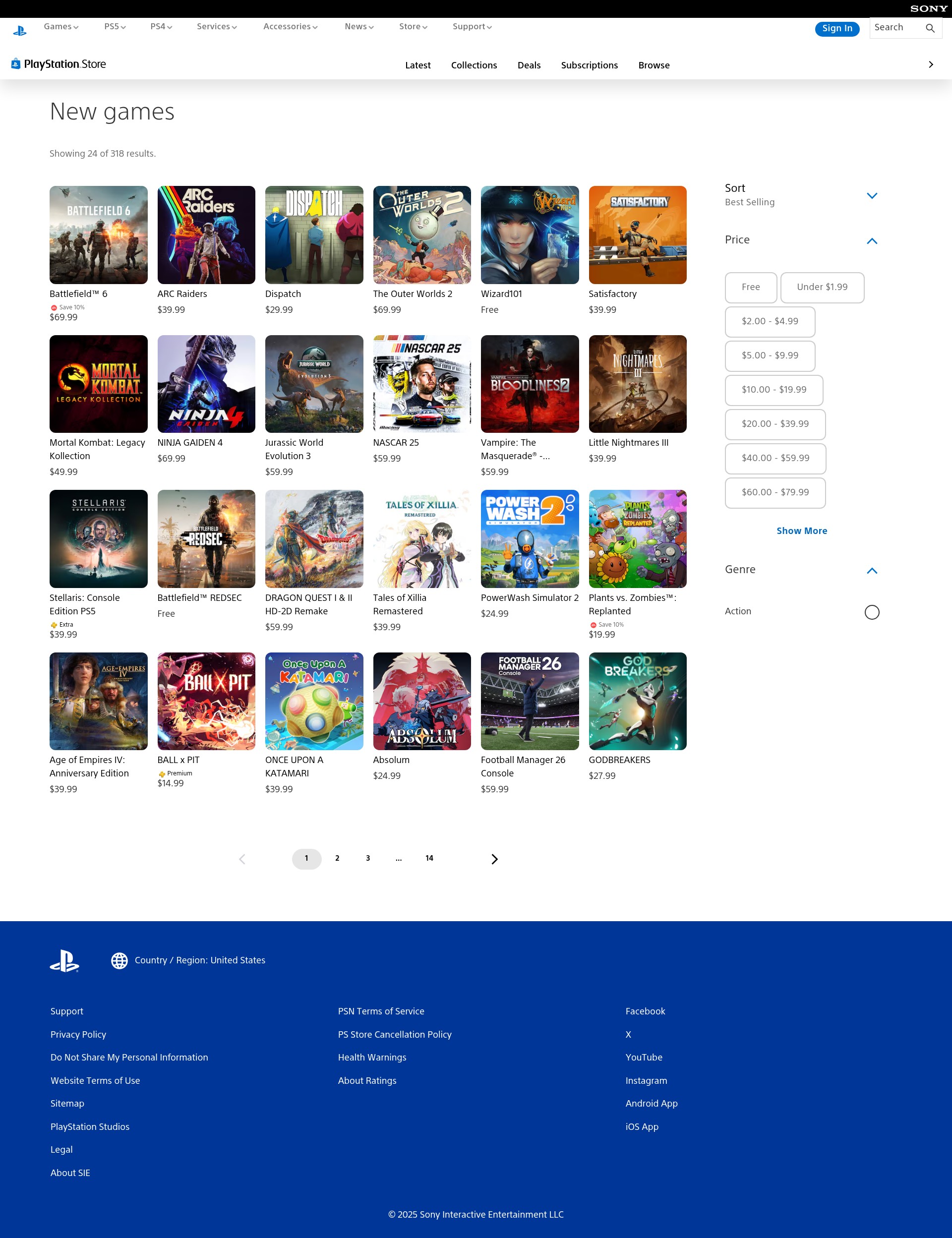
Task: Open the Deals tab
Action: pos(529,65)
